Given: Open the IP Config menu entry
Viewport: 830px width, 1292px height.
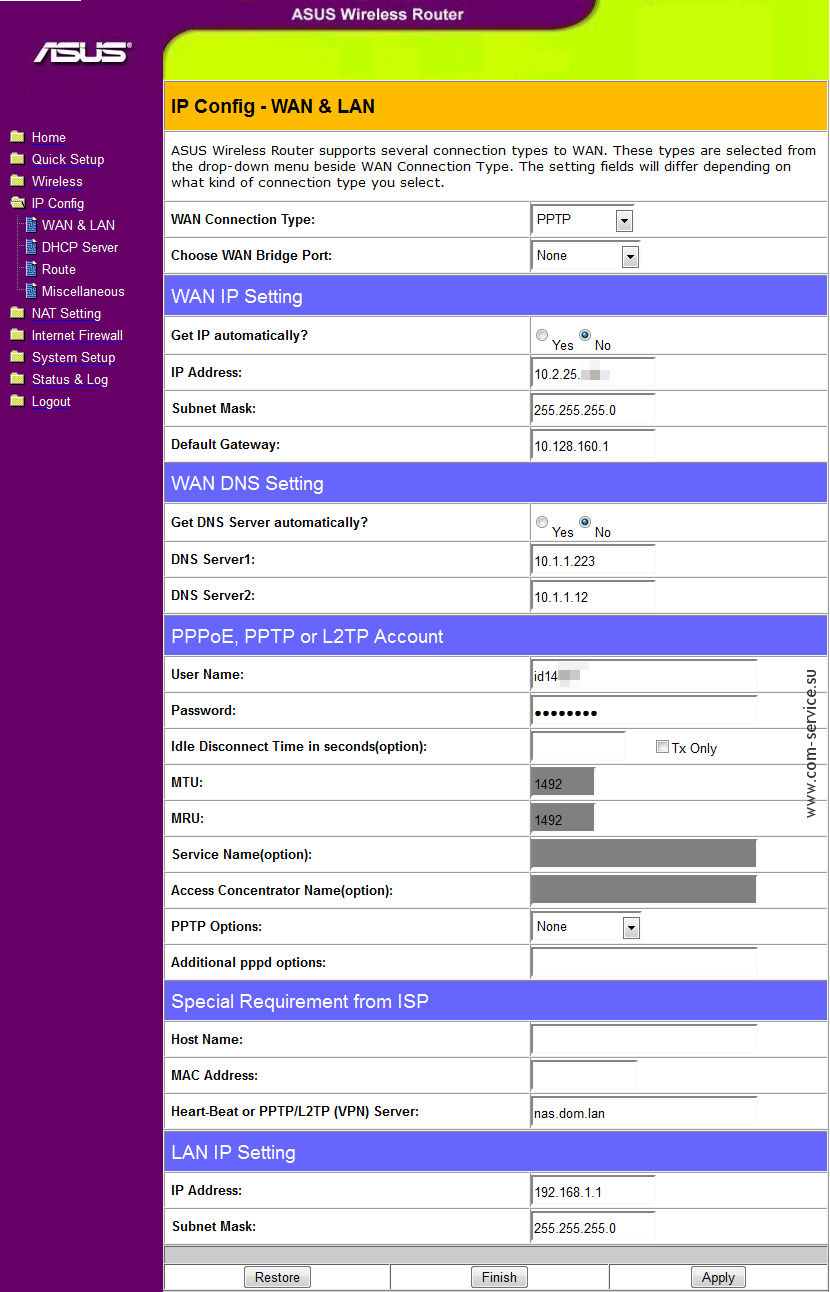Looking at the screenshot, I should tap(58, 204).
